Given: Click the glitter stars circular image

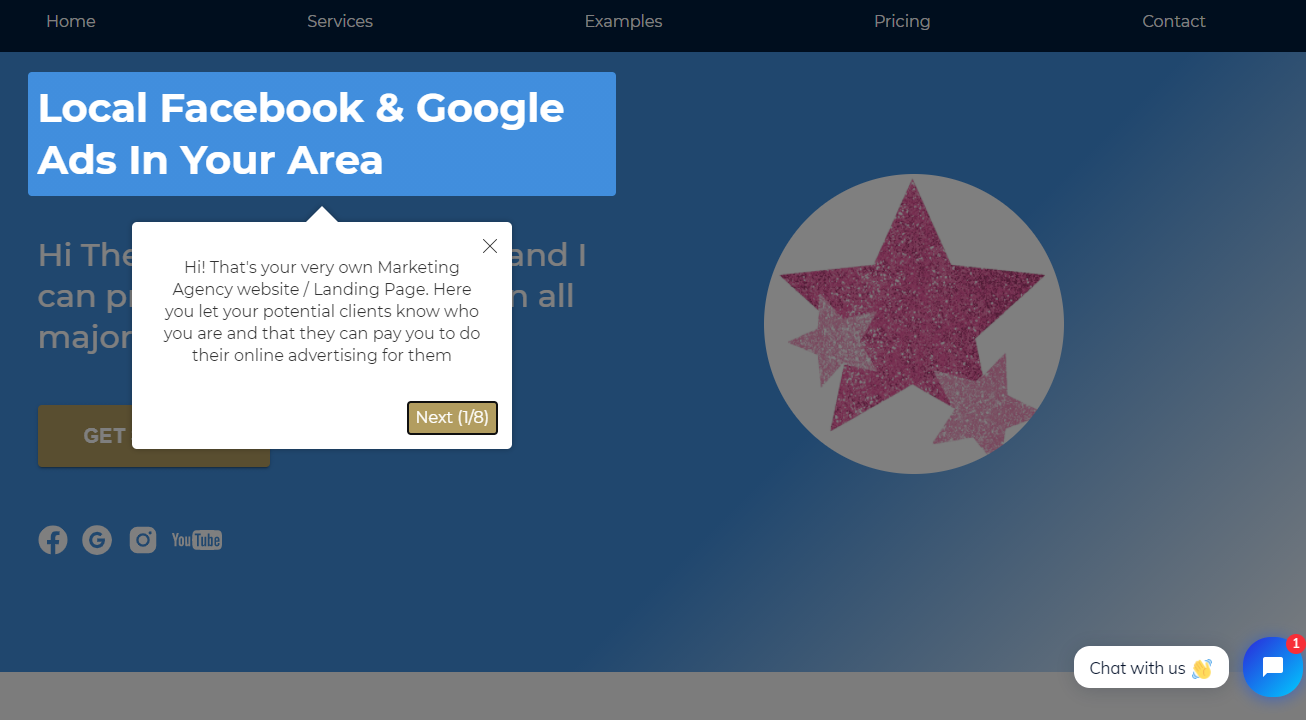Looking at the screenshot, I should 914,324.
